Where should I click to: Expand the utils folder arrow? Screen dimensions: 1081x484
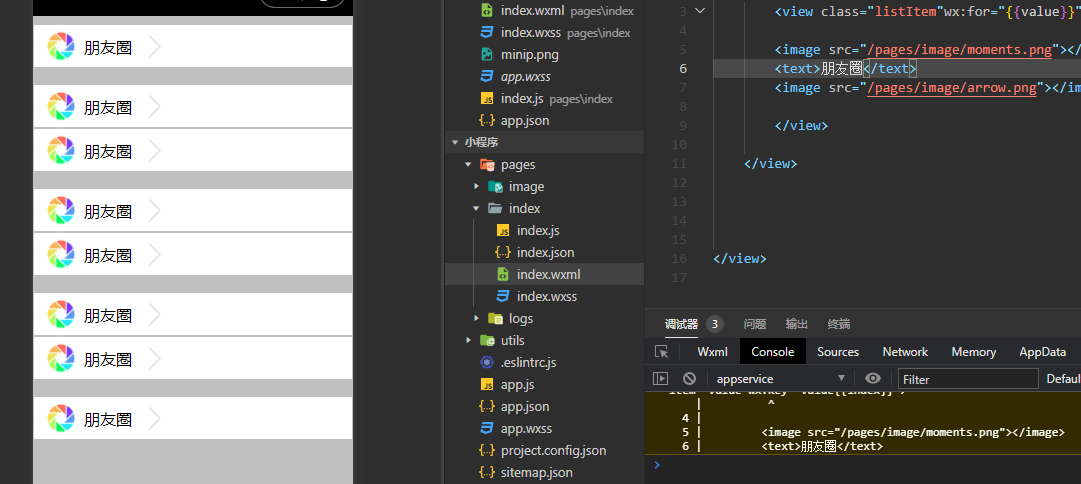point(468,341)
